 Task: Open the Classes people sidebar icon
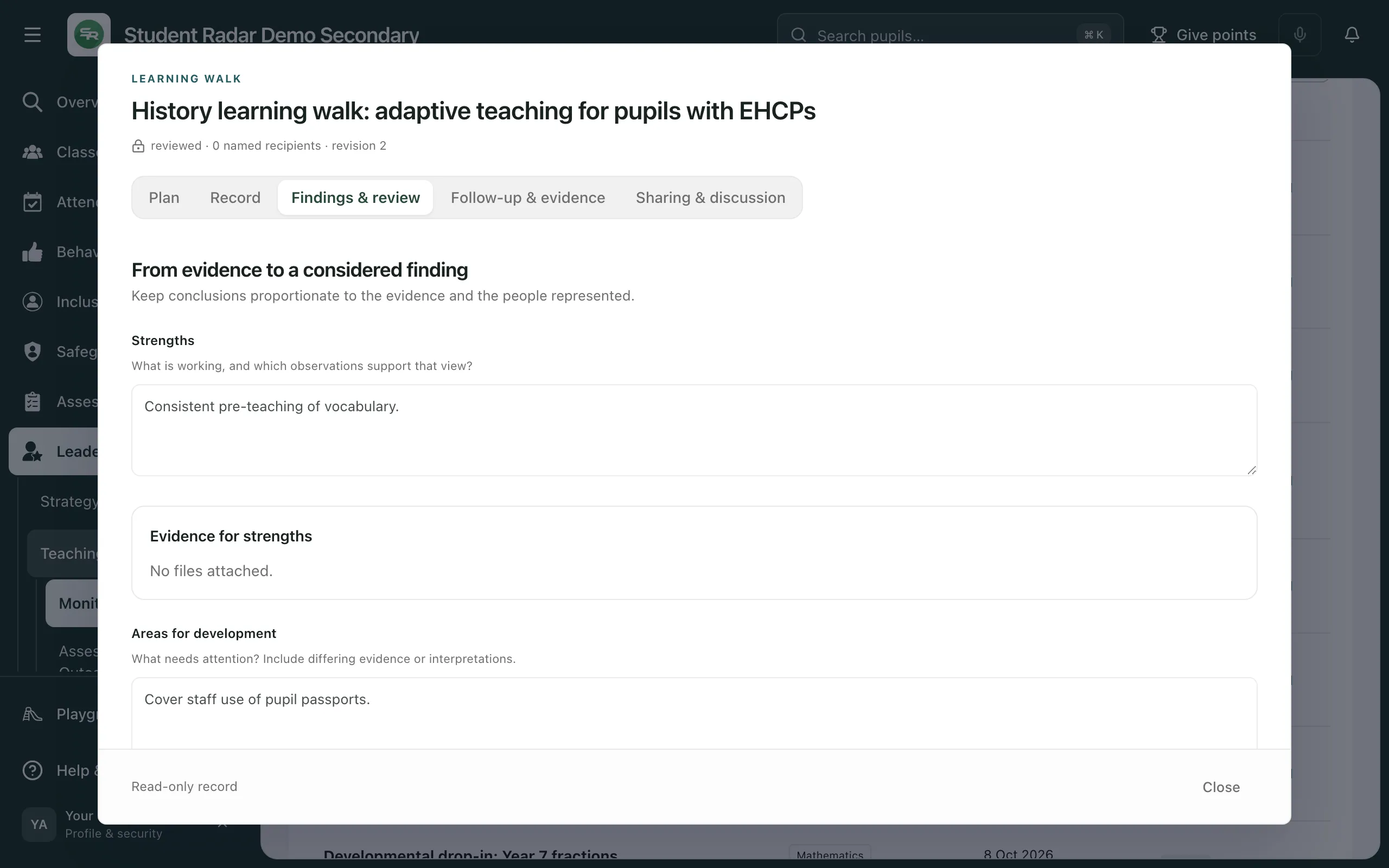tap(32, 152)
